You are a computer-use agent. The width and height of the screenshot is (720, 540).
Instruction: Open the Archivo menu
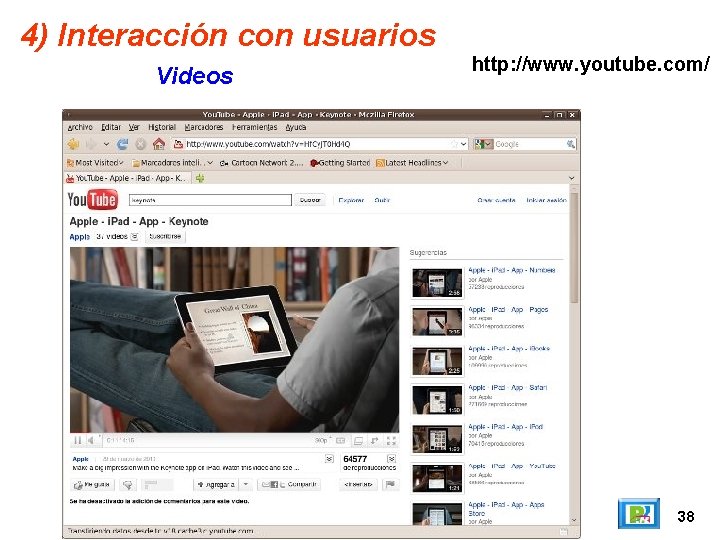click(x=80, y=127)
